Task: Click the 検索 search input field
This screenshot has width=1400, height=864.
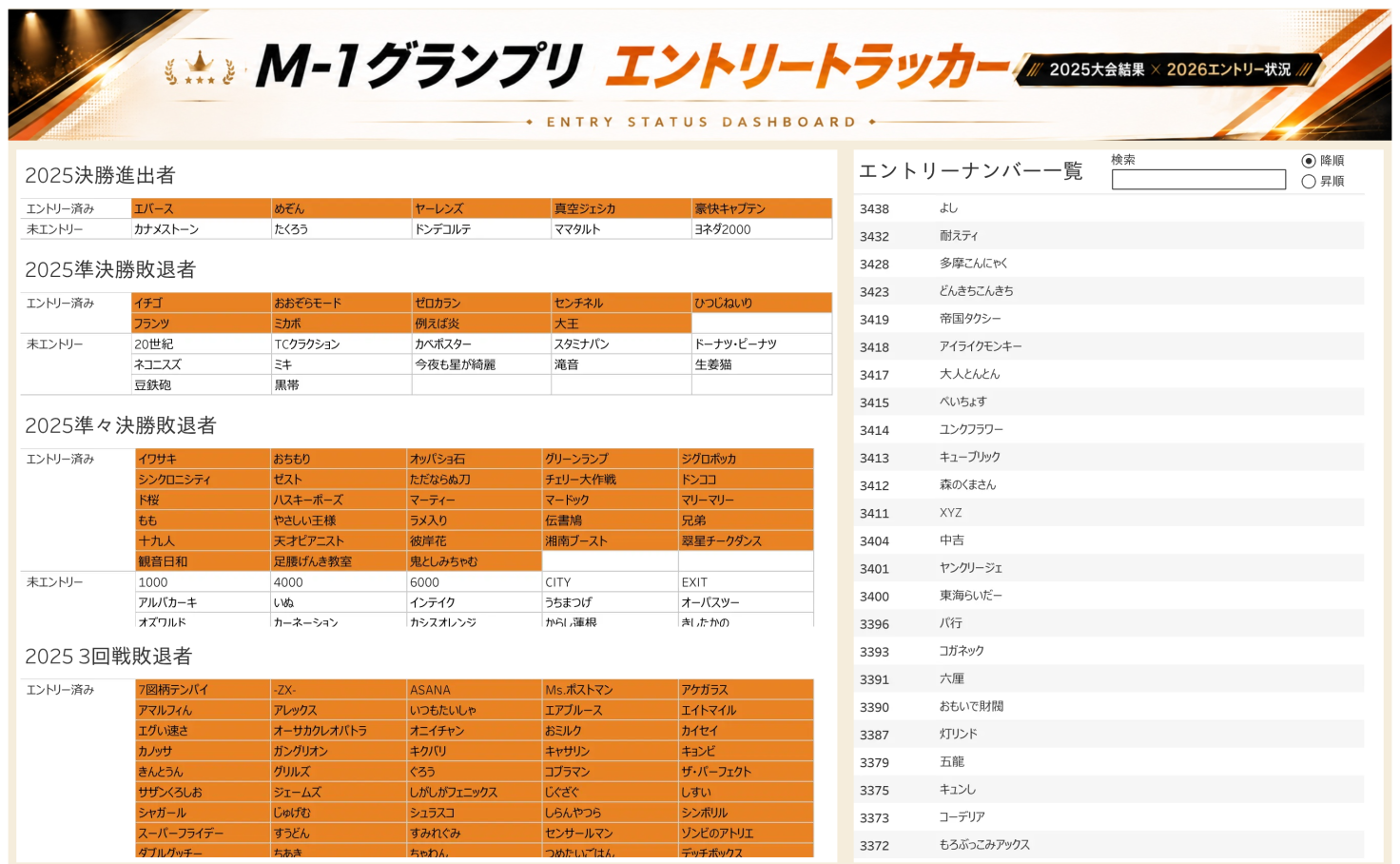Action: pyautogui.click(x=1198, y=180)
